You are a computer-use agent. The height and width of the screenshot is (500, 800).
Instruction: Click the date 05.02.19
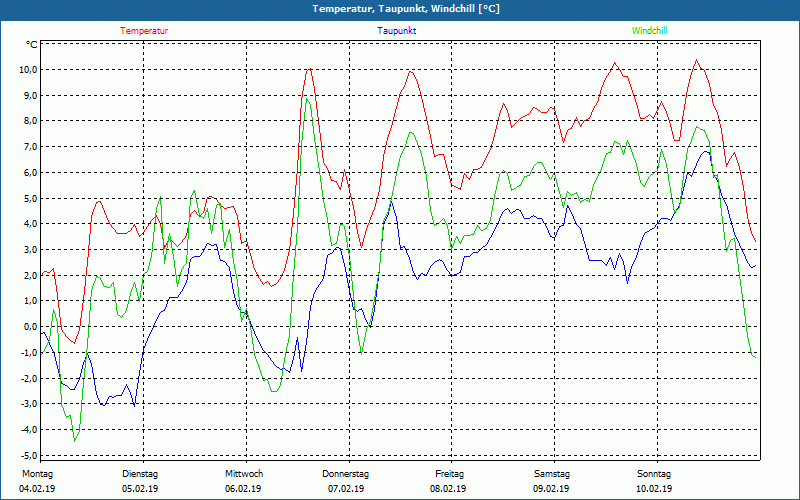pos(140,489)
